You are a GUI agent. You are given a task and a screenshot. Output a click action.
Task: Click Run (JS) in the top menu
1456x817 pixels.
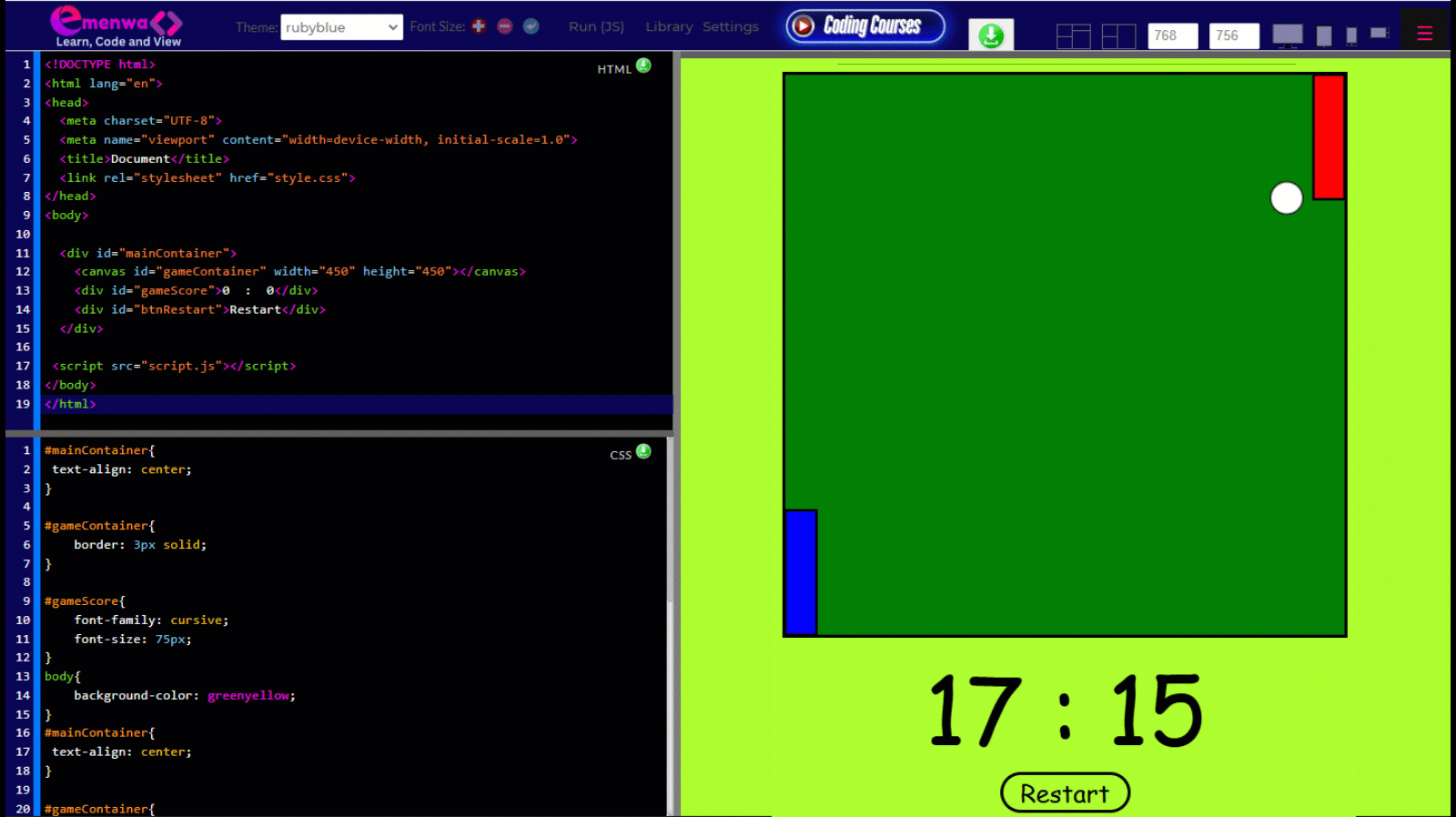596,26
